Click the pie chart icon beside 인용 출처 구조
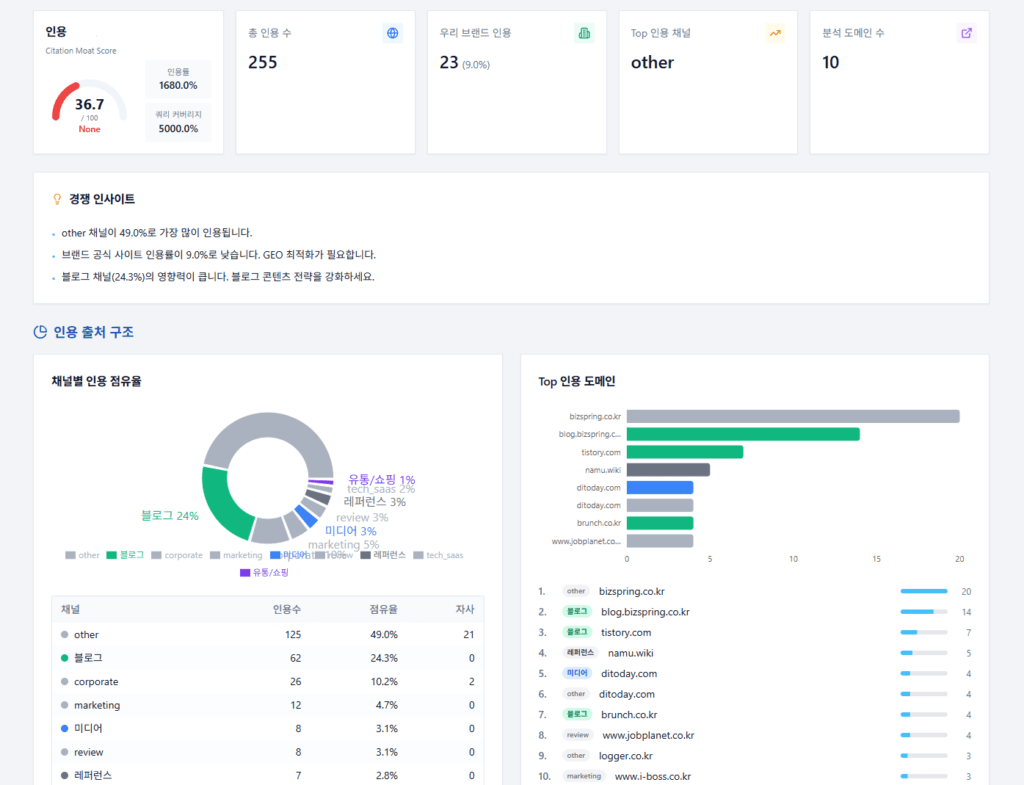 point(41,332)
